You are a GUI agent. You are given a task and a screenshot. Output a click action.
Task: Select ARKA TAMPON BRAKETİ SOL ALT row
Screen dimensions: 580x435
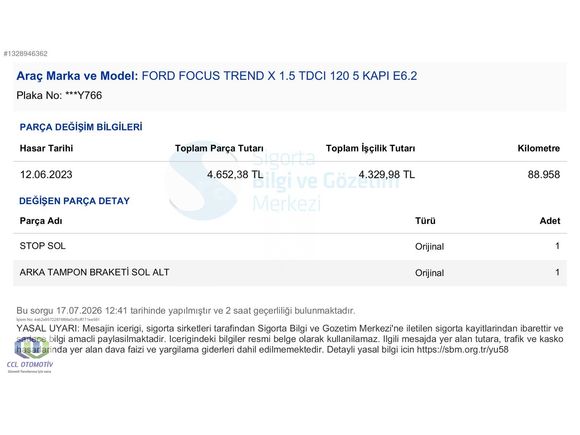tap(290, 273)
